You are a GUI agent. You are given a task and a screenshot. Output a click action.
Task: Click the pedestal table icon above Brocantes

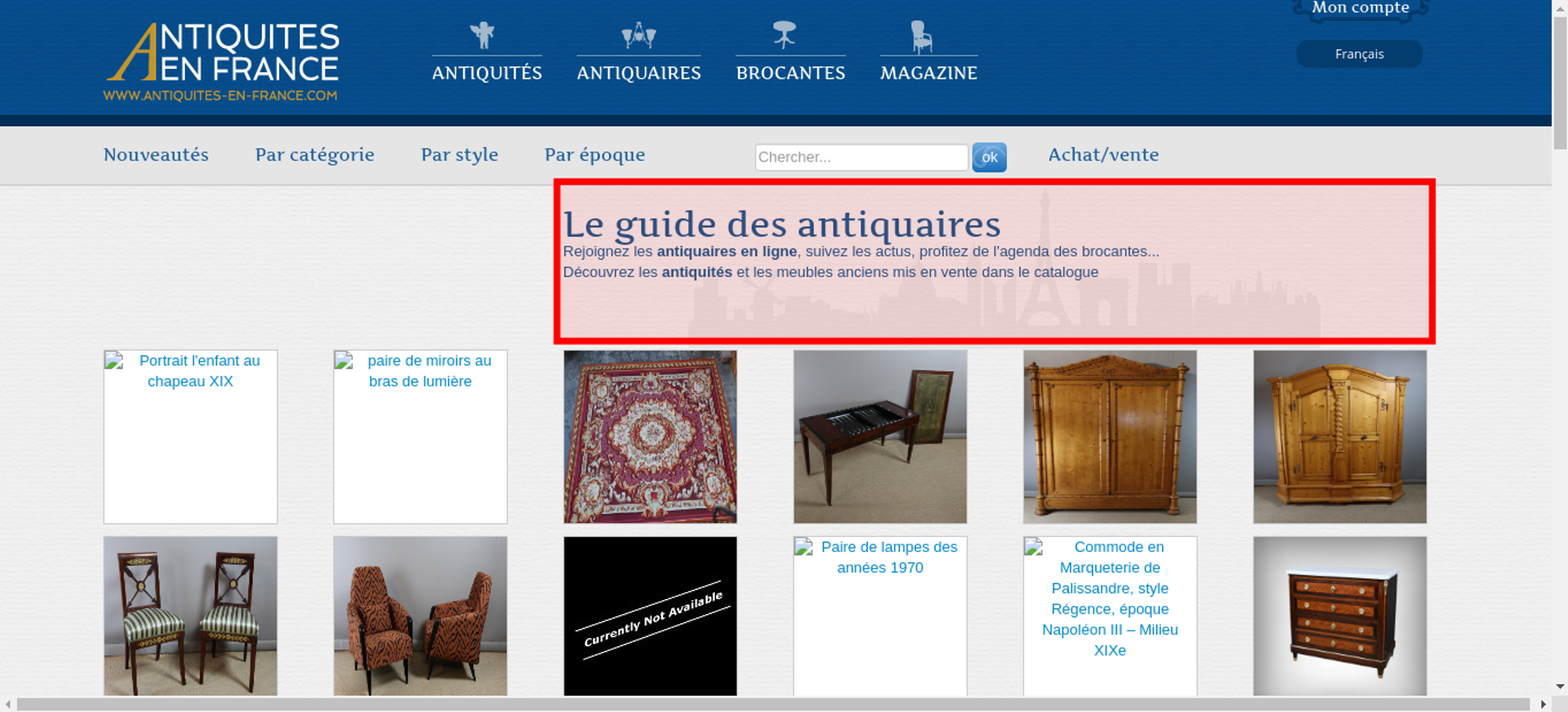(784, 35)
